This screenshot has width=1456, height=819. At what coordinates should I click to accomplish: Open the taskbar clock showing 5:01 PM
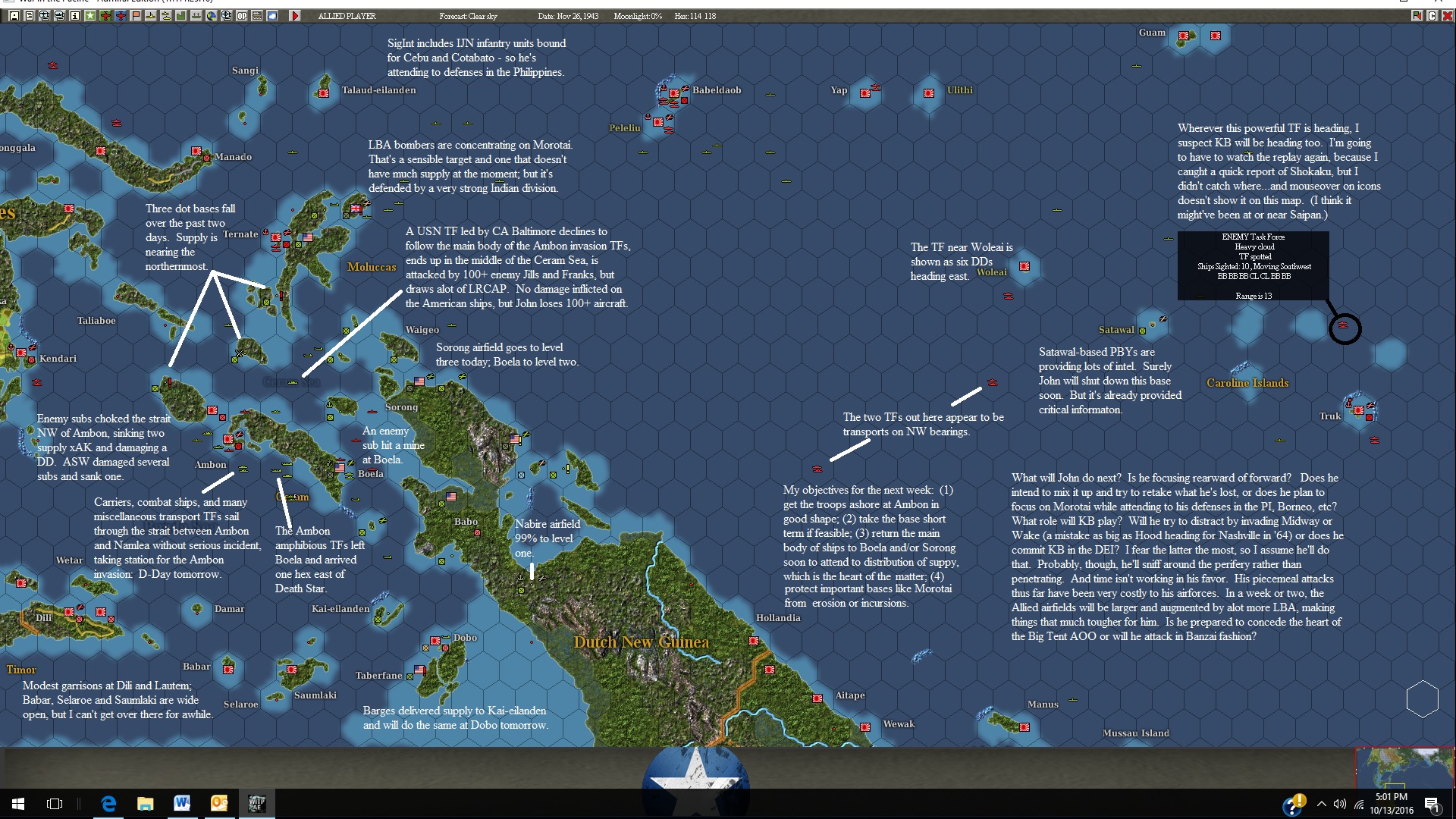[x=1392, y=804]
